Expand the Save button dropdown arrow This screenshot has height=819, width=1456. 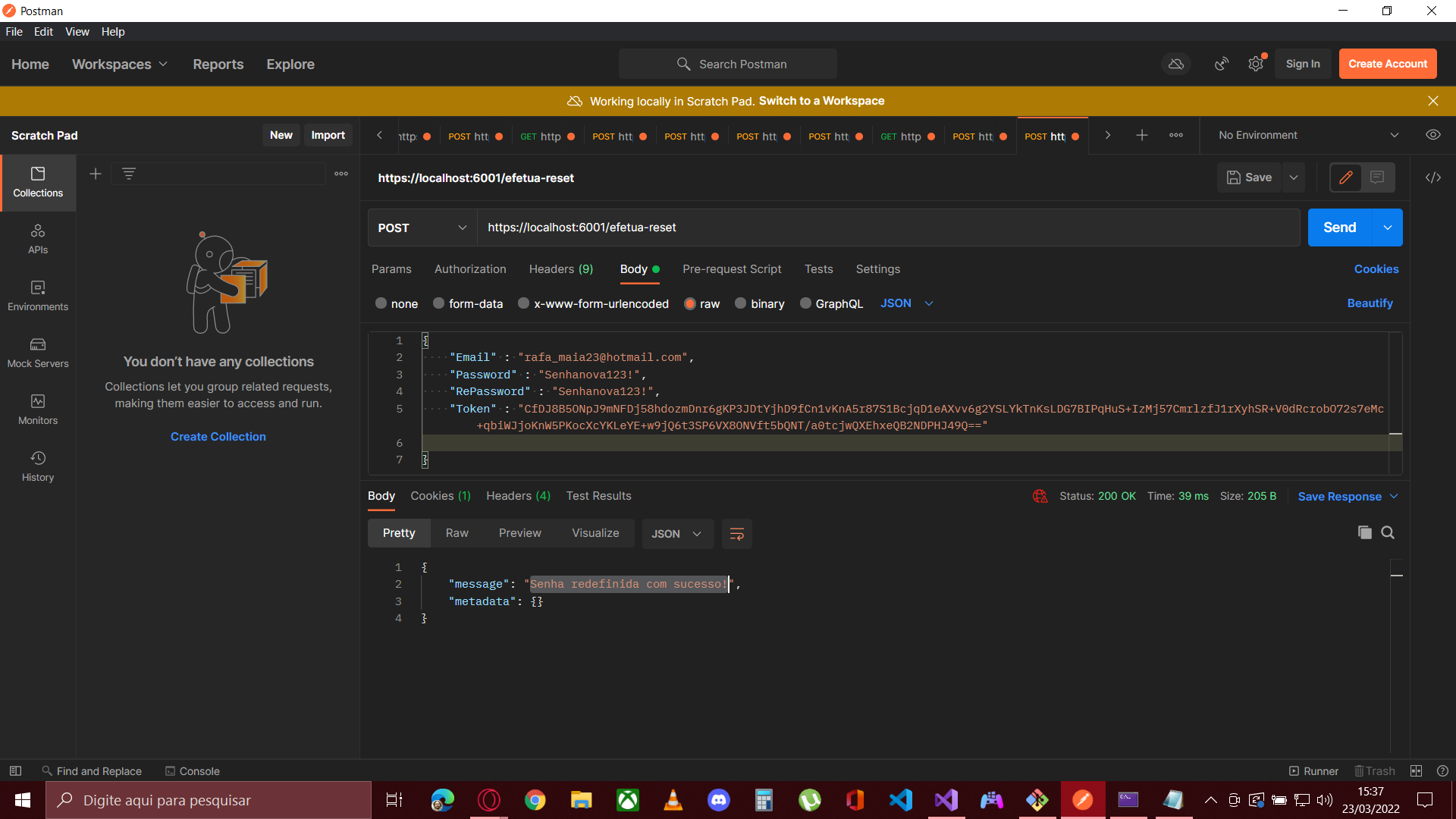click(1294, 177)
